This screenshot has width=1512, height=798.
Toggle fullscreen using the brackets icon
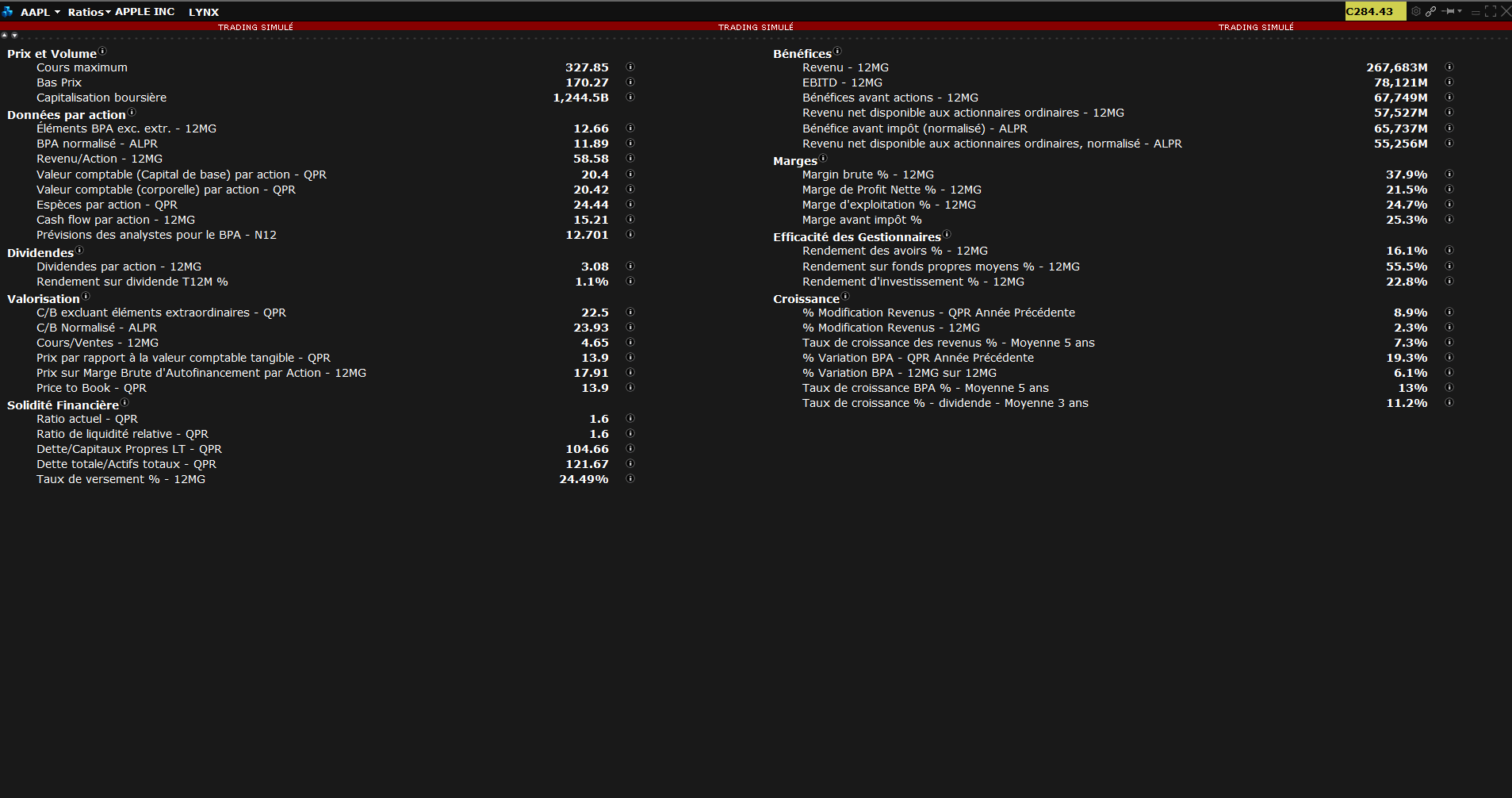tap(1491, 11)
